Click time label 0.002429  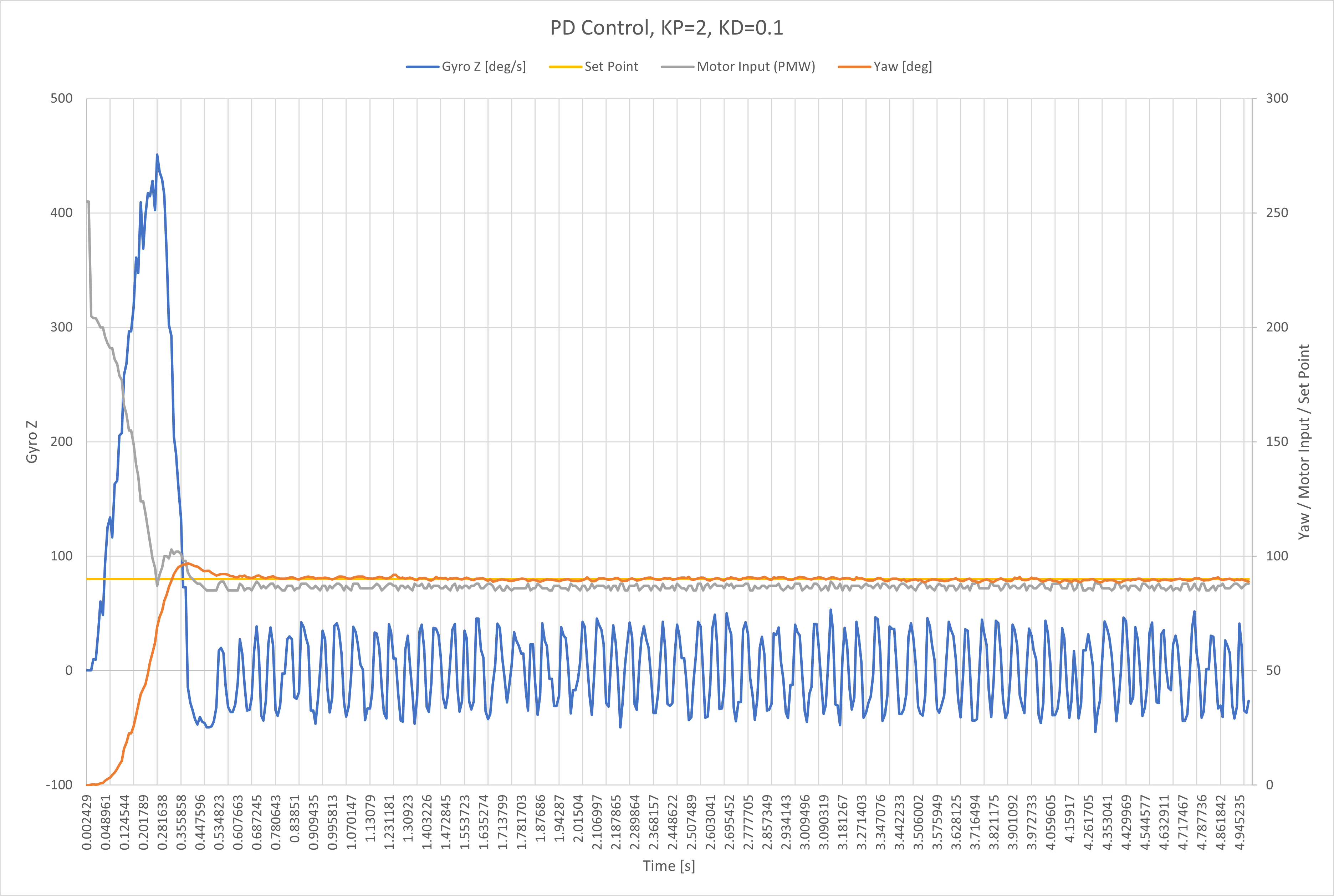click(87, 822)
